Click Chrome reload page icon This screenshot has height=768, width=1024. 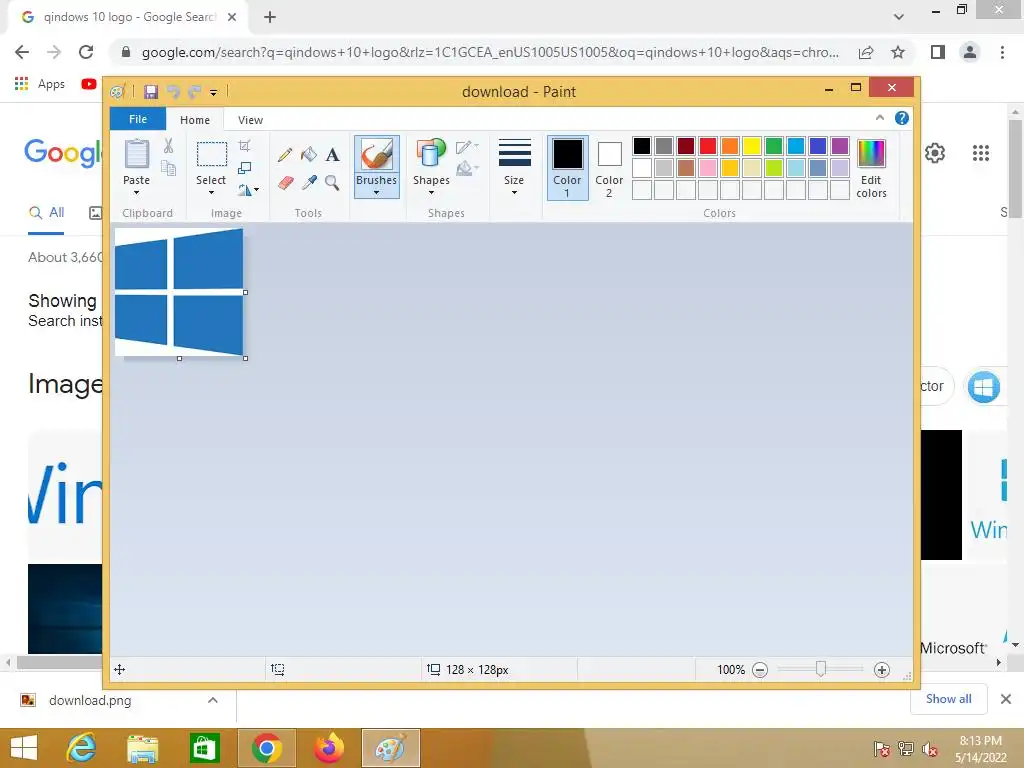(x=86, y=52)
